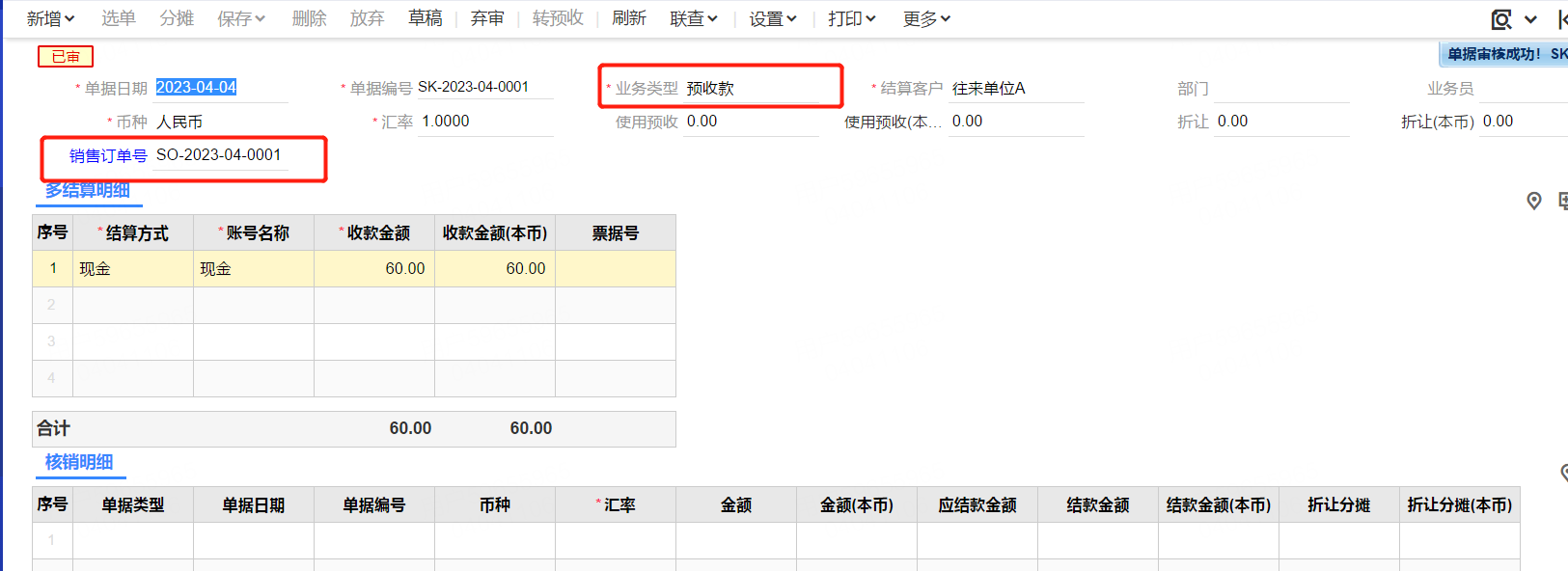Click the location pin icon above settlement table
Screen dimensions: 1568x571
[1534, 201]
